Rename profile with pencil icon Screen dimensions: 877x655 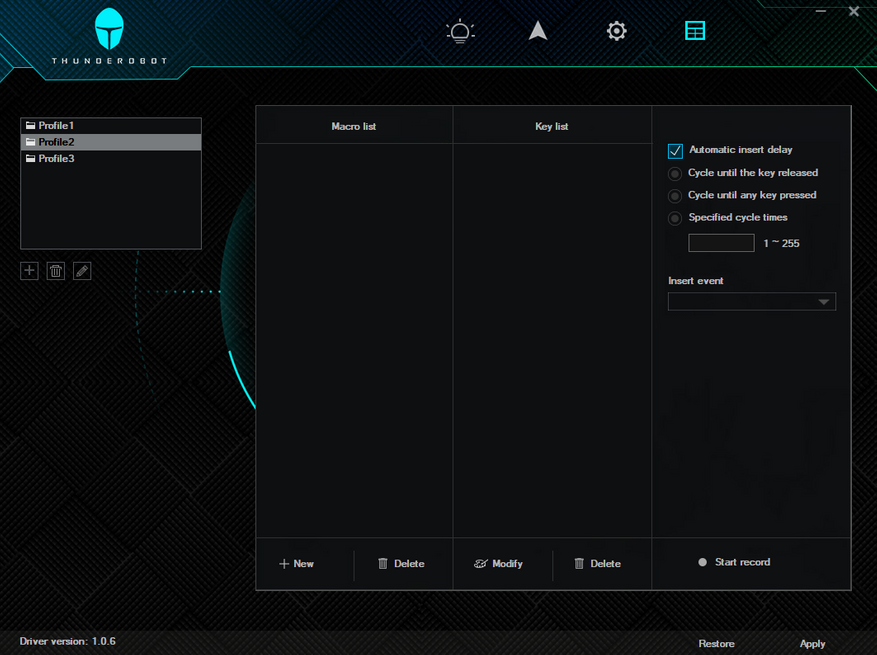[x=82, y=271]
